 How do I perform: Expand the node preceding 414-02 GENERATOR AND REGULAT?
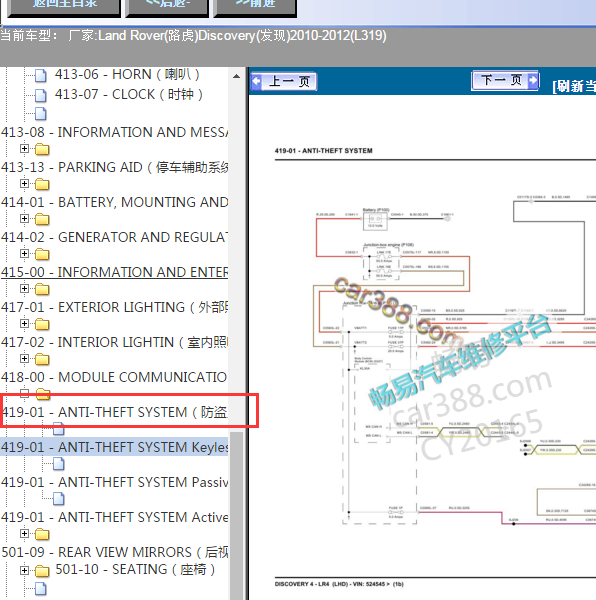pos(24,218)
